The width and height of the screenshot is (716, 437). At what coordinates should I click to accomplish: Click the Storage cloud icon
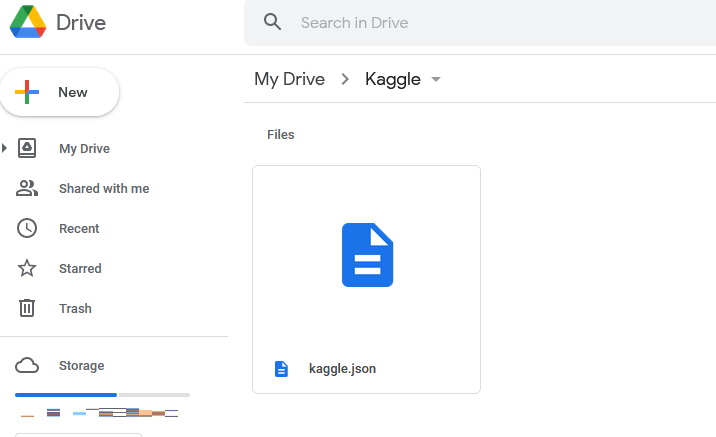click(x=27, y=365)
